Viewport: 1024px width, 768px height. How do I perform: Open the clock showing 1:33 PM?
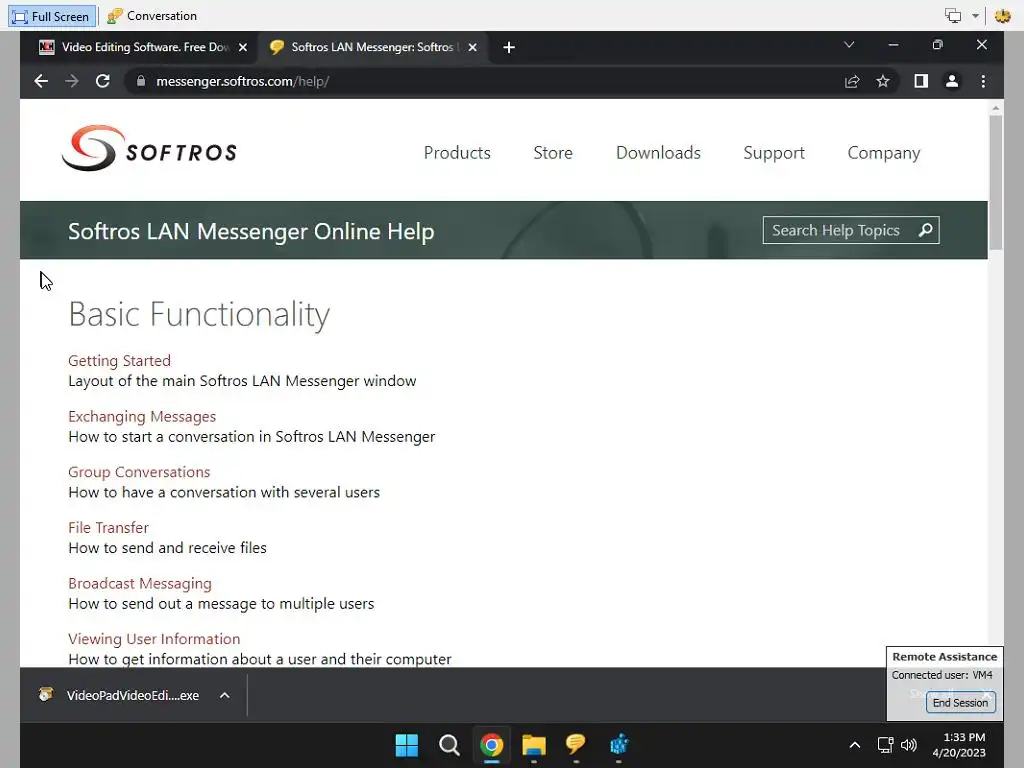coord(959,744)
